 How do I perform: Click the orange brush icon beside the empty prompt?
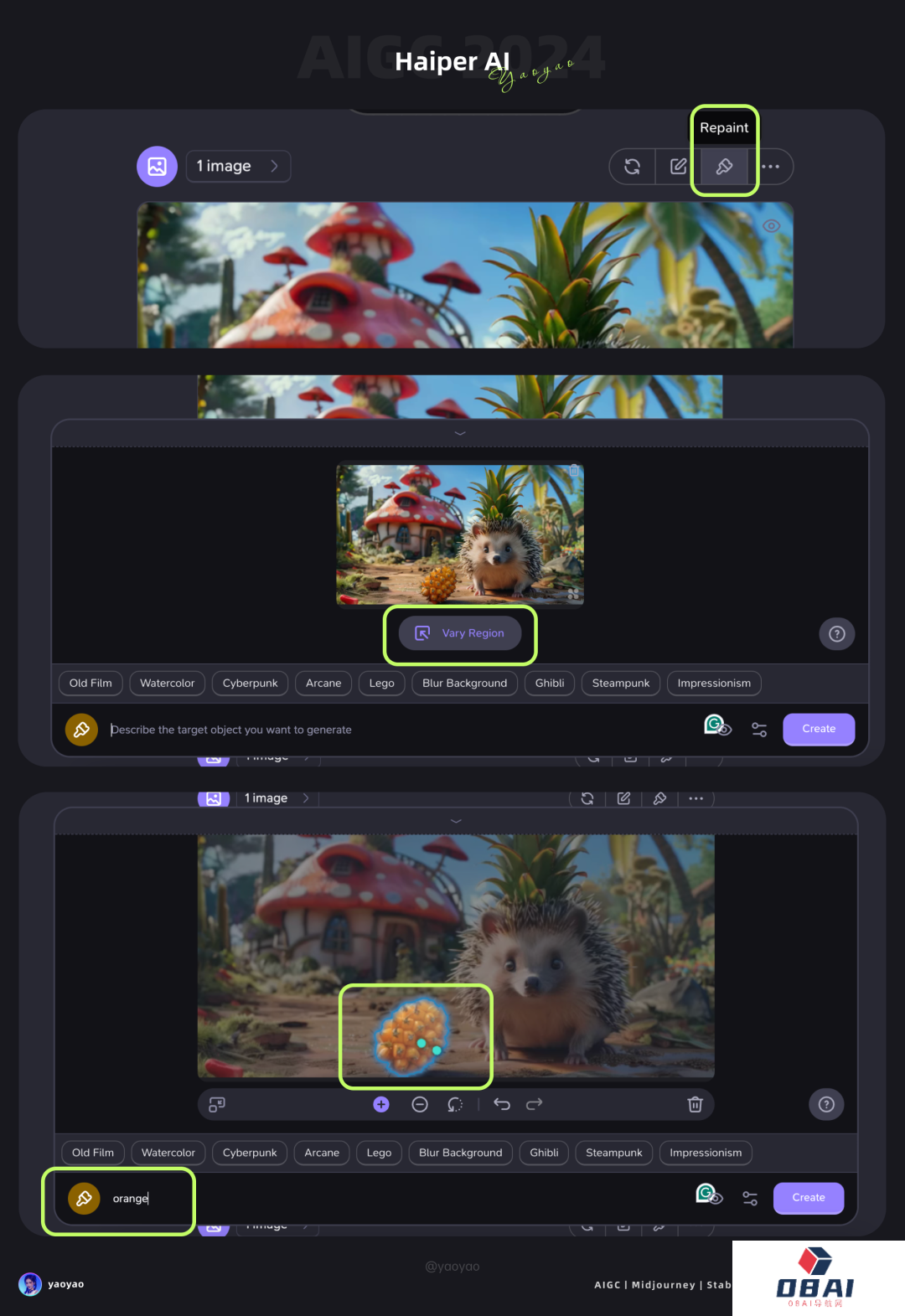(82, 730)
